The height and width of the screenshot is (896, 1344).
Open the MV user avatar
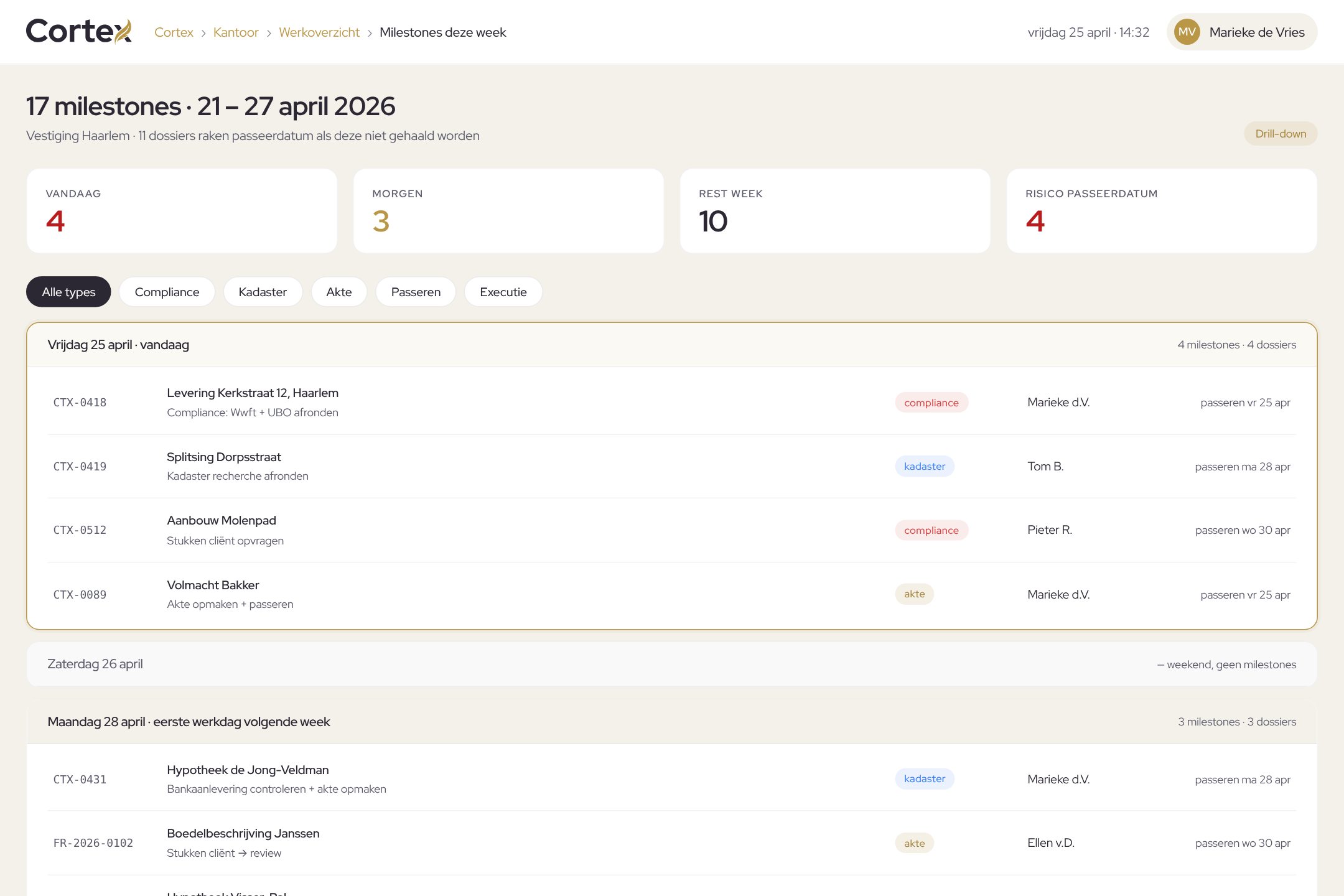point(1187,32)
